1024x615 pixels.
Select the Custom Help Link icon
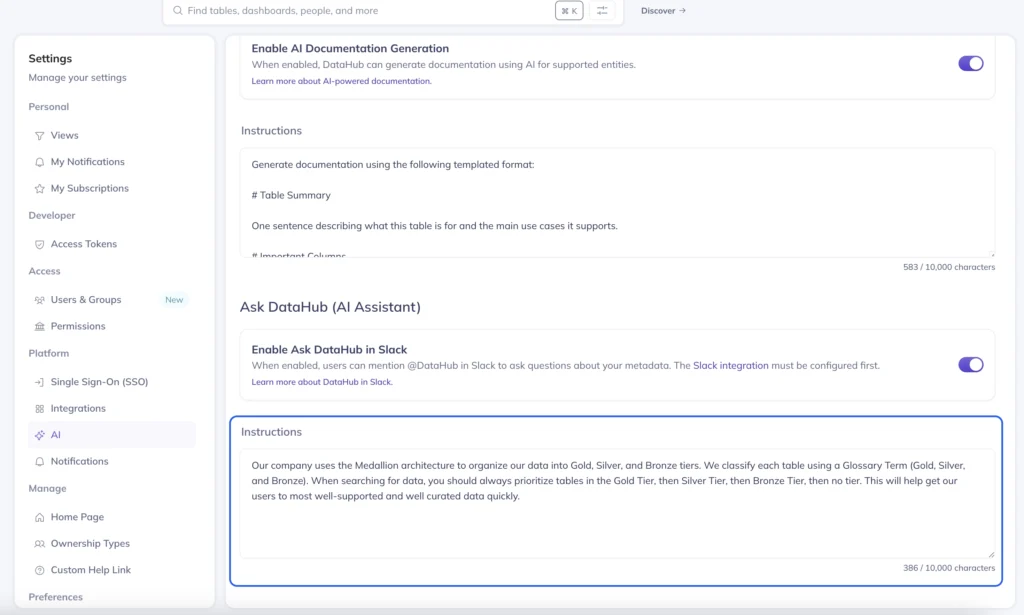click(40, 569)
